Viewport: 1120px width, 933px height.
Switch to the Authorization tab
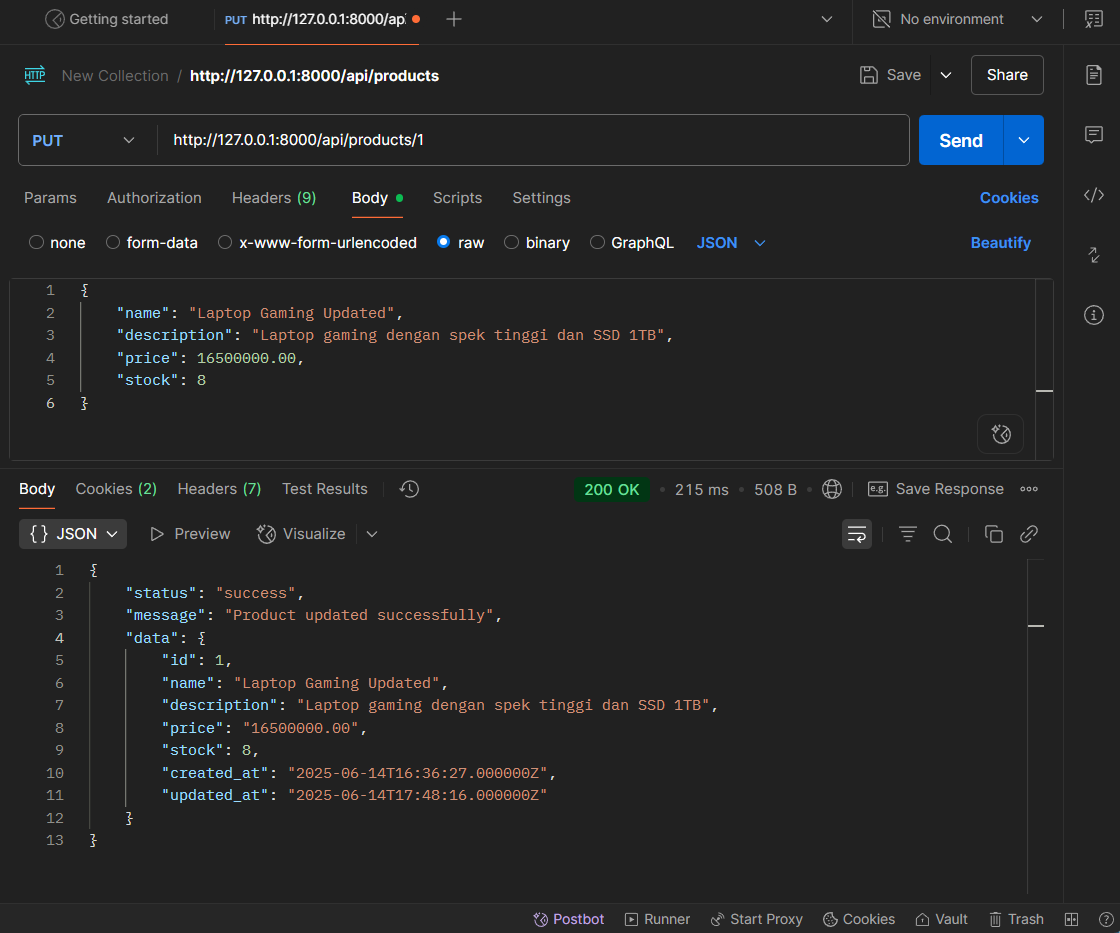pos(154,198)
